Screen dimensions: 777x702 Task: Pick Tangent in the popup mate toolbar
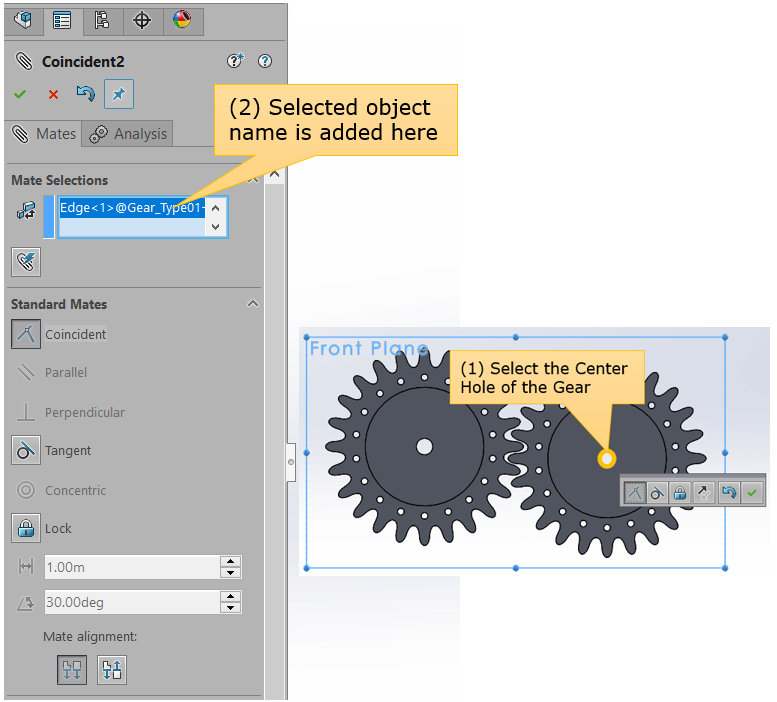click(x=657, y=492)
